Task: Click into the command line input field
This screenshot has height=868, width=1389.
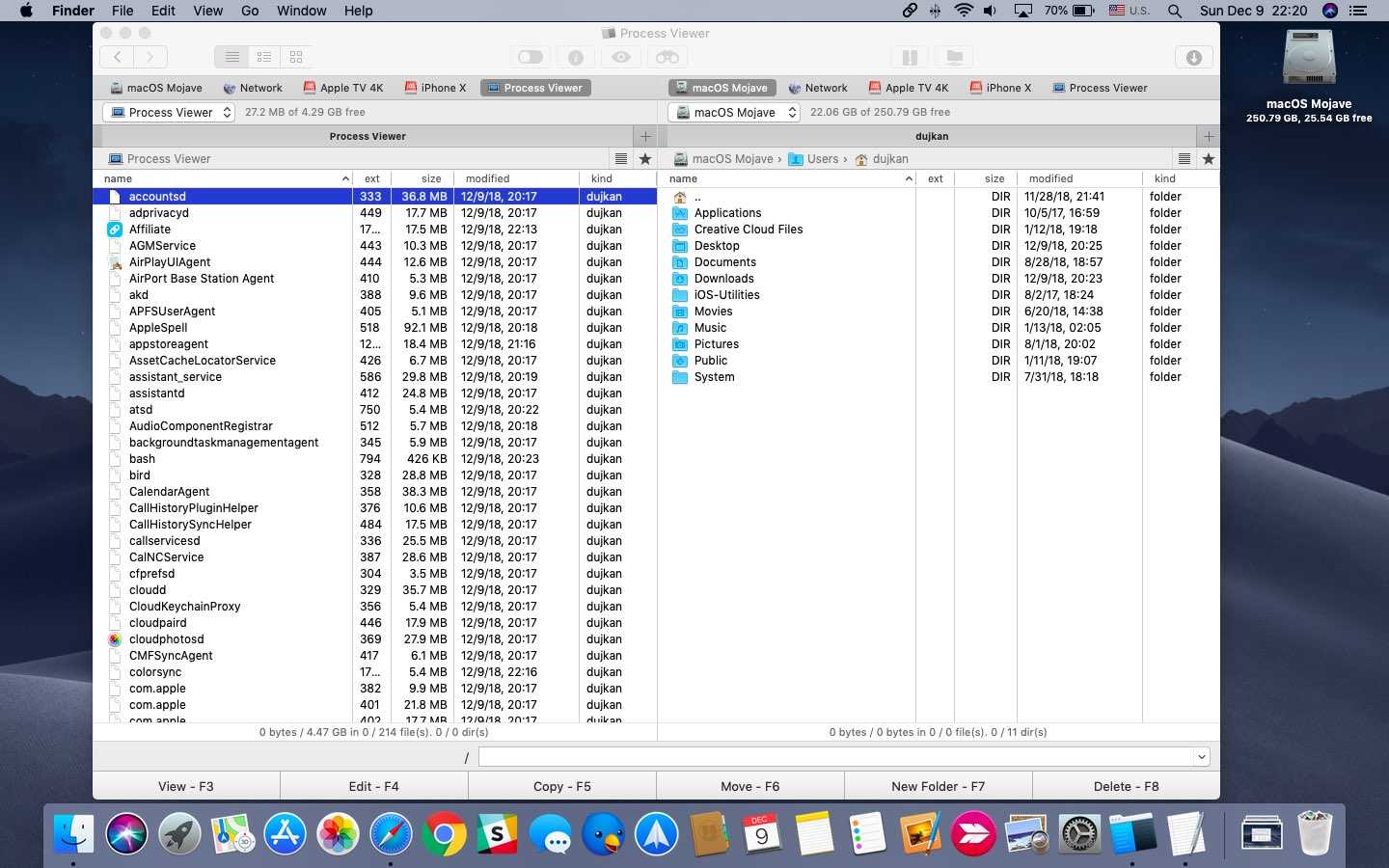Action: pos(834,757)
